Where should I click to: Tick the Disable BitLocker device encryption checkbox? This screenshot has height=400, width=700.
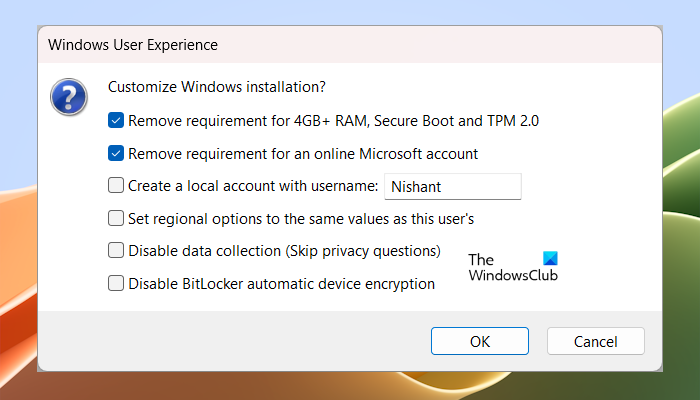116,283
